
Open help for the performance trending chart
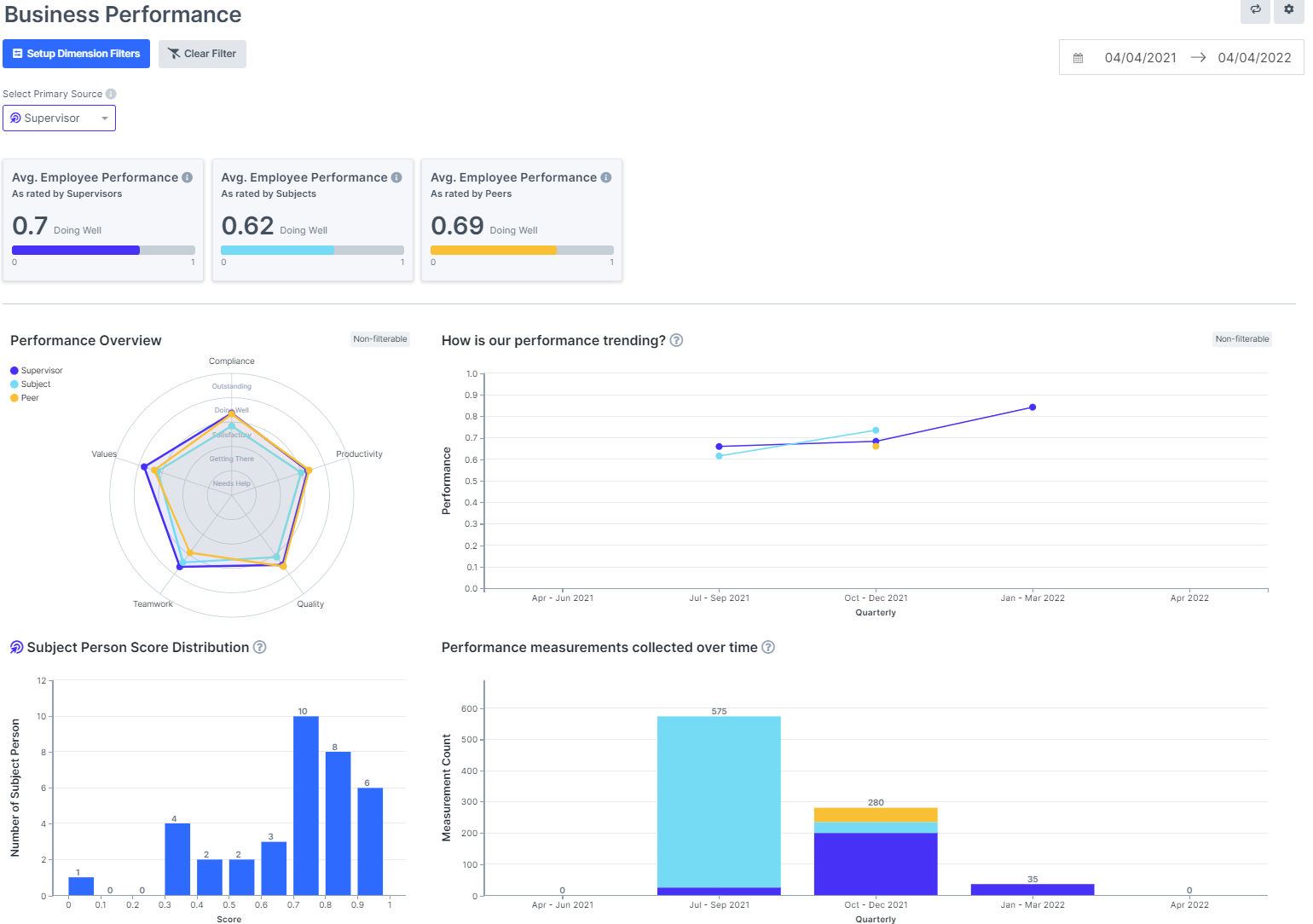676,340
